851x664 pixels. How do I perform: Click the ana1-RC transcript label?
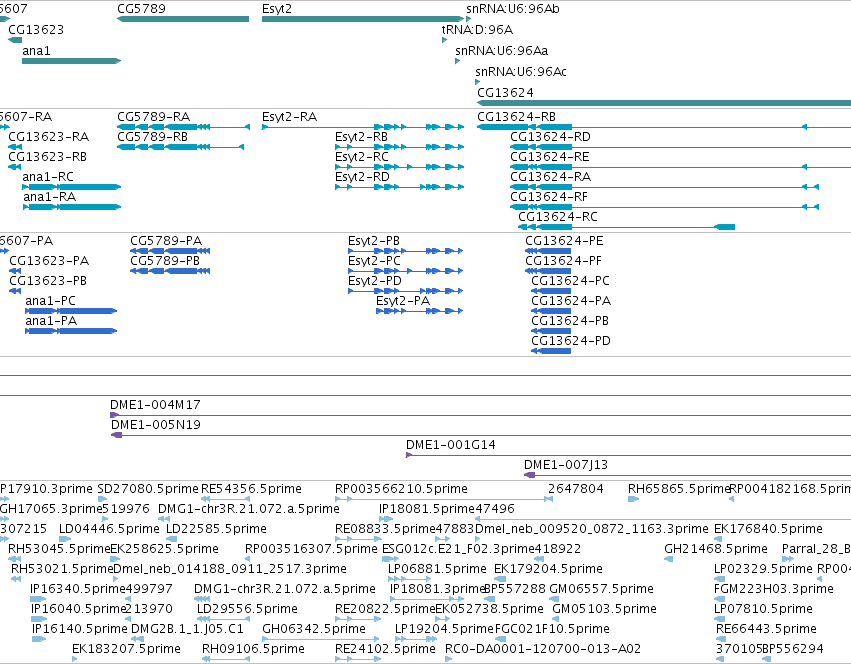(48, 176)
